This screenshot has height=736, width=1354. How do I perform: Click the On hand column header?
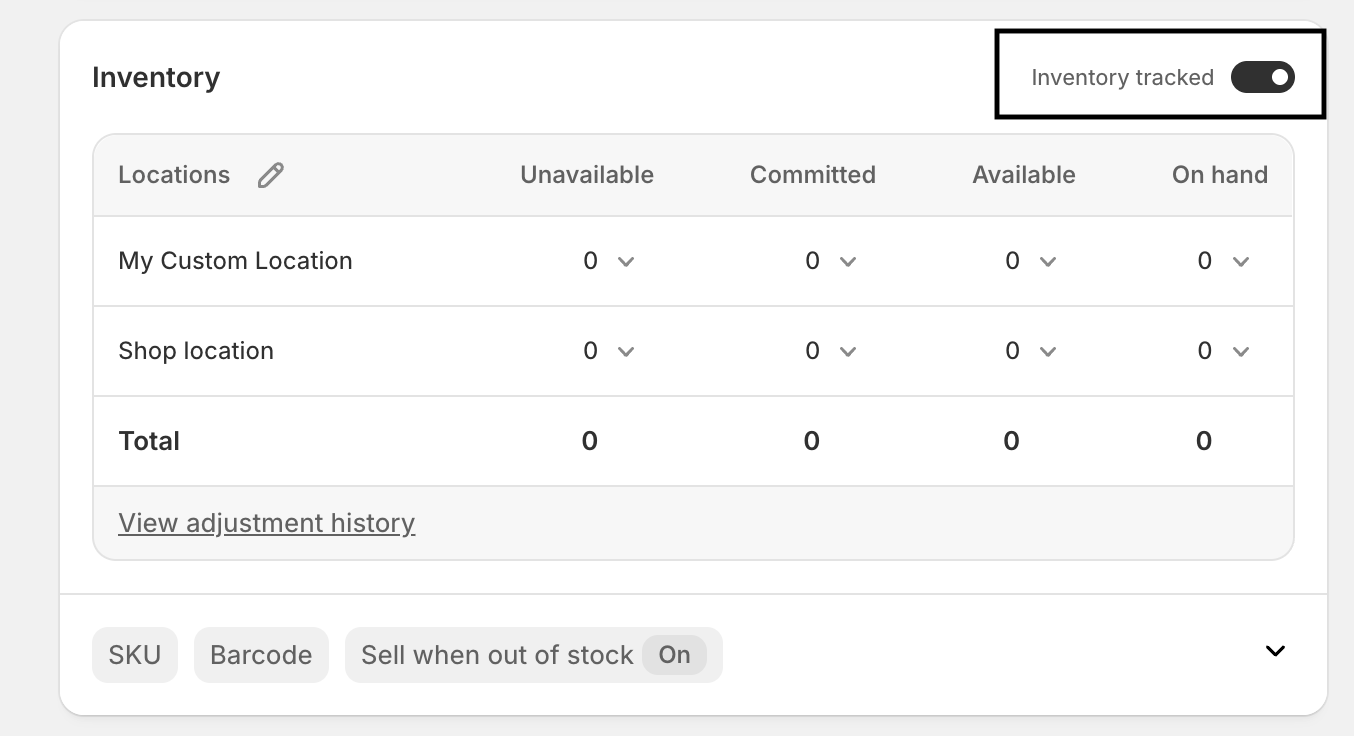pos(1219,175)
